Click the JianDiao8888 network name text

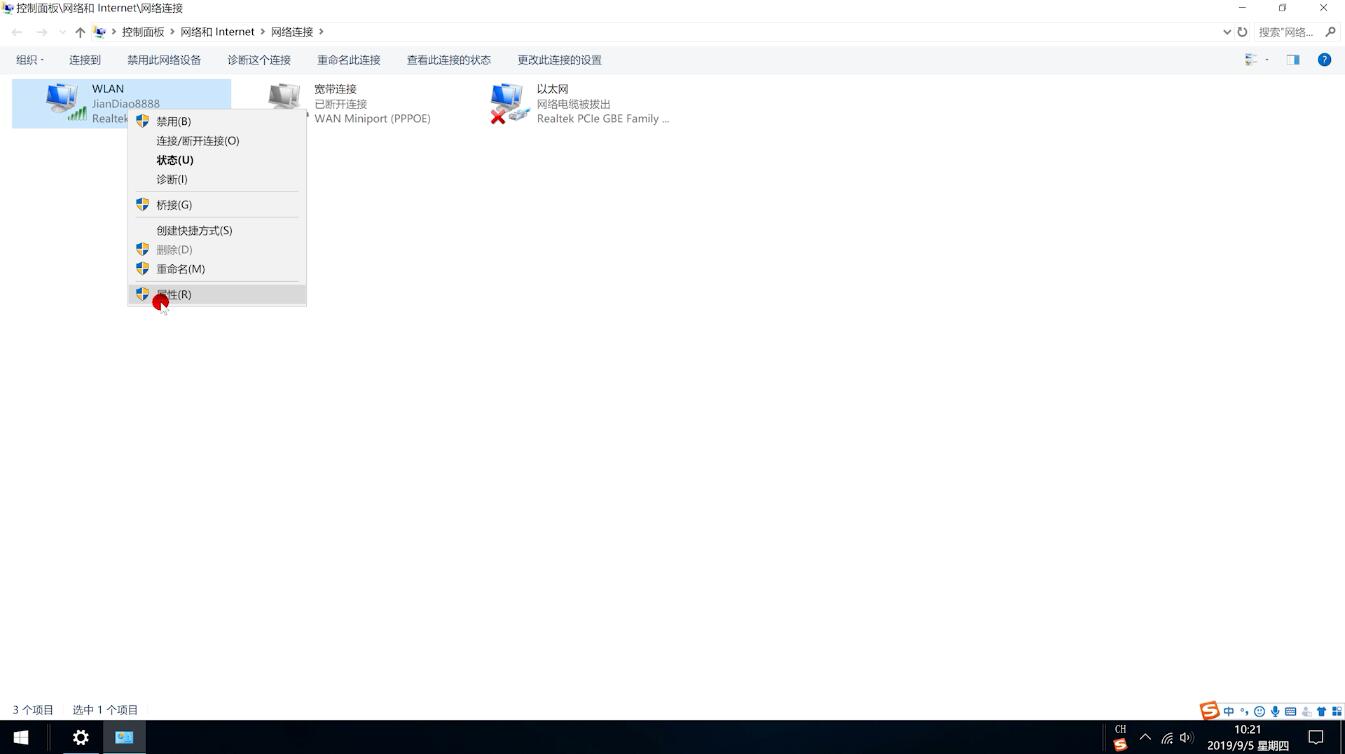126,104
